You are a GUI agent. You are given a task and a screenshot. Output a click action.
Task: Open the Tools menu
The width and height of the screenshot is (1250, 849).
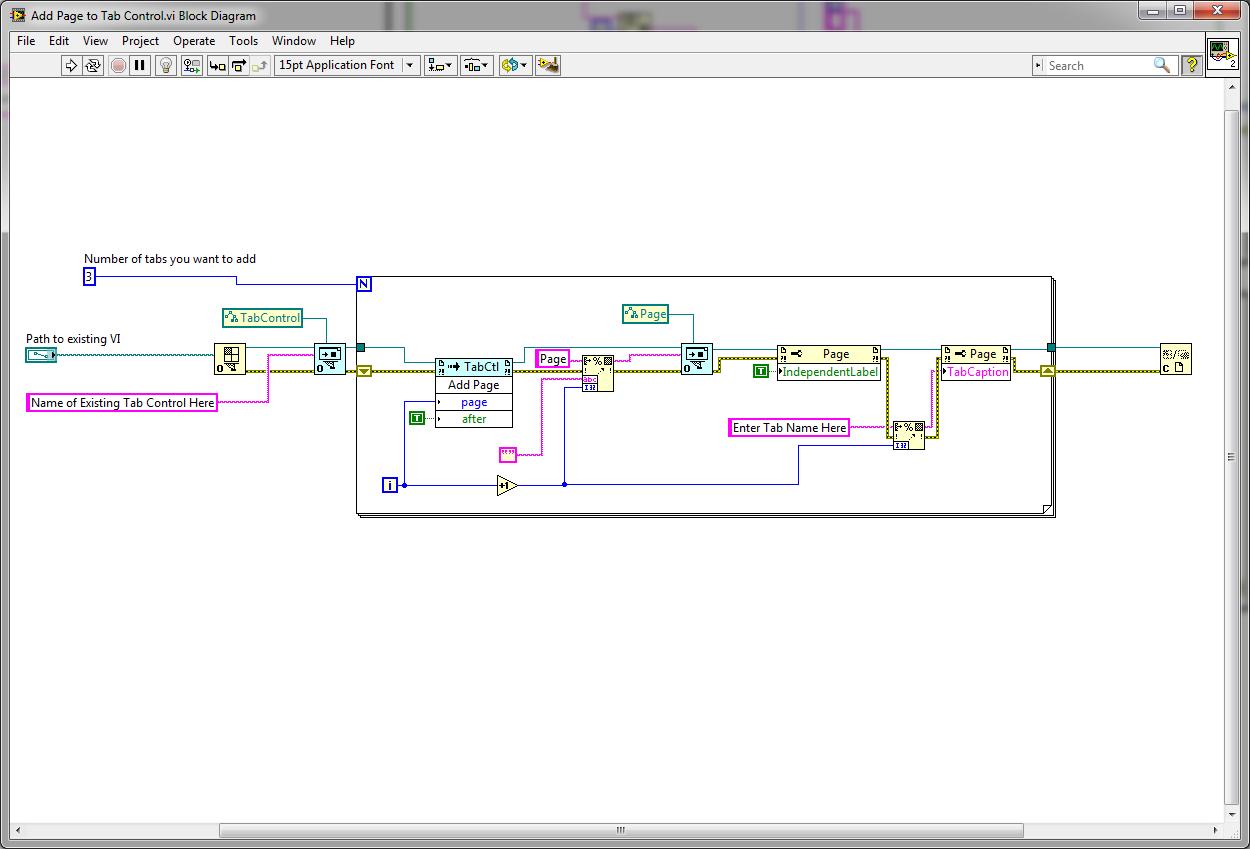coord(243,41)
